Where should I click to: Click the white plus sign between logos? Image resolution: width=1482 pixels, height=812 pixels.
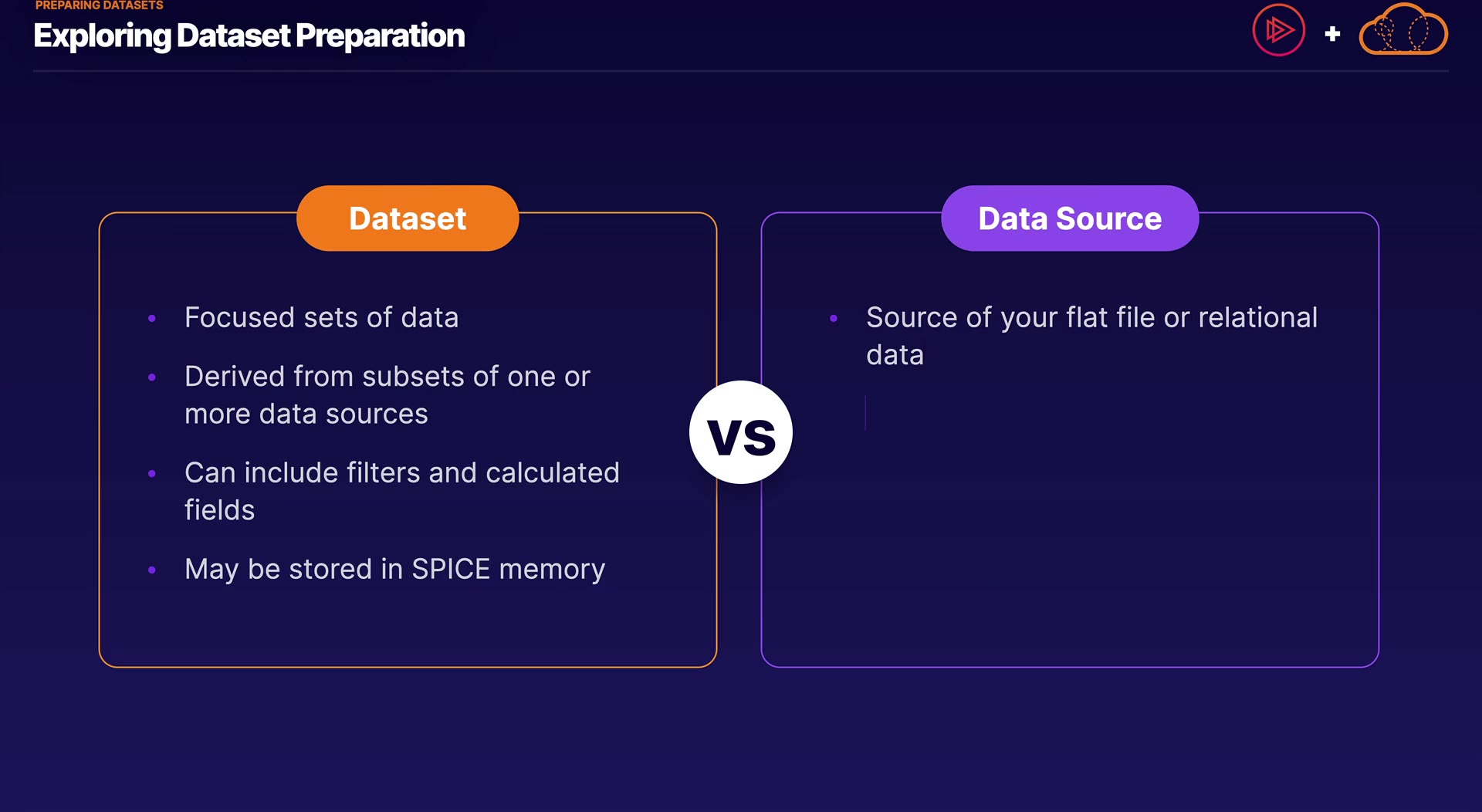point(1332,34)
